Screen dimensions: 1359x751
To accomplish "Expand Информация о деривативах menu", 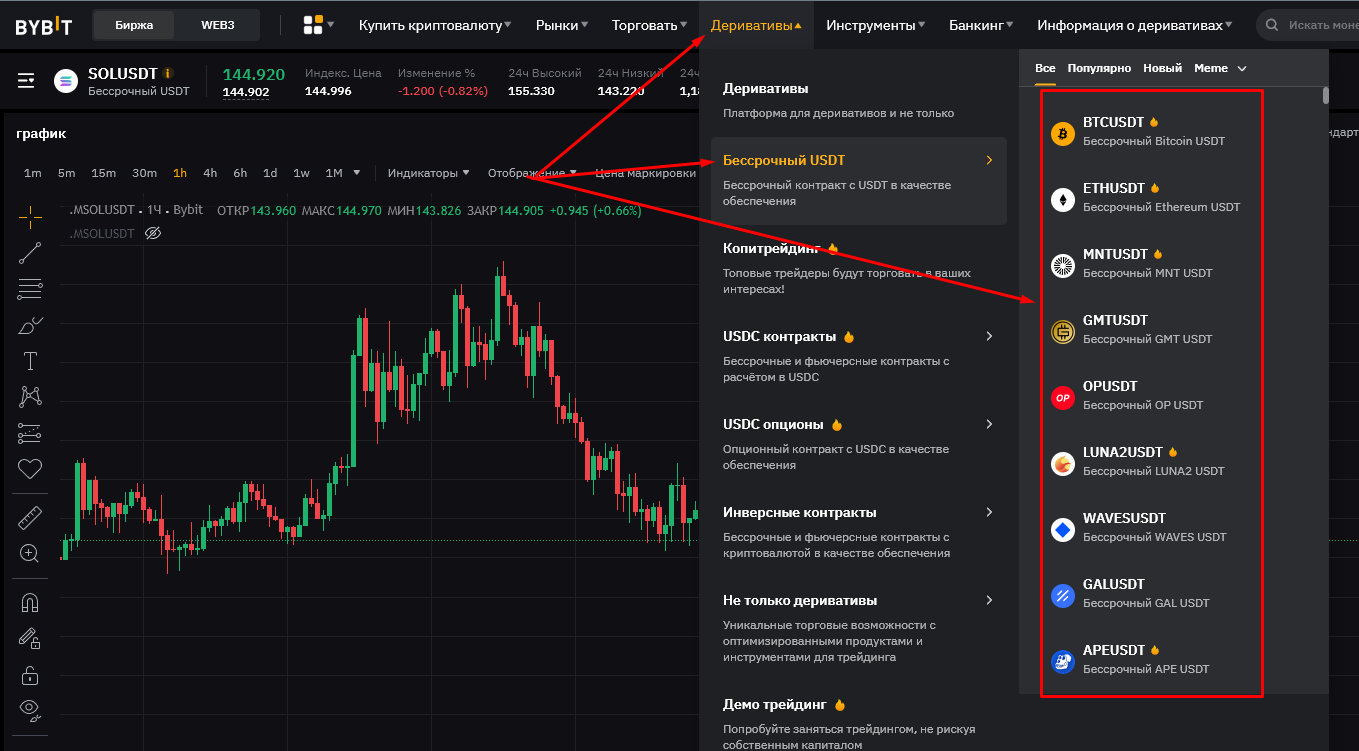I will tap(1135, 25).
